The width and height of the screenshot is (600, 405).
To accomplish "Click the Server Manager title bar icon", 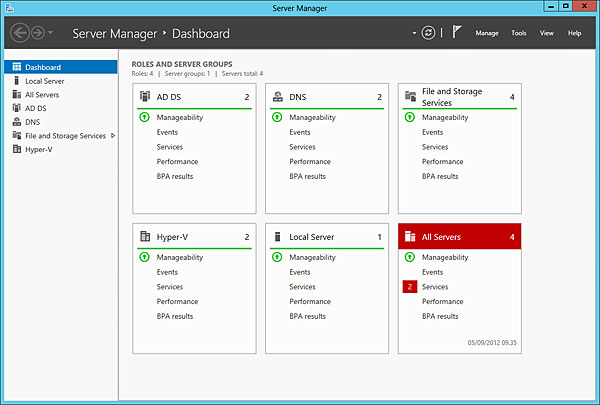I will point(10,8).
